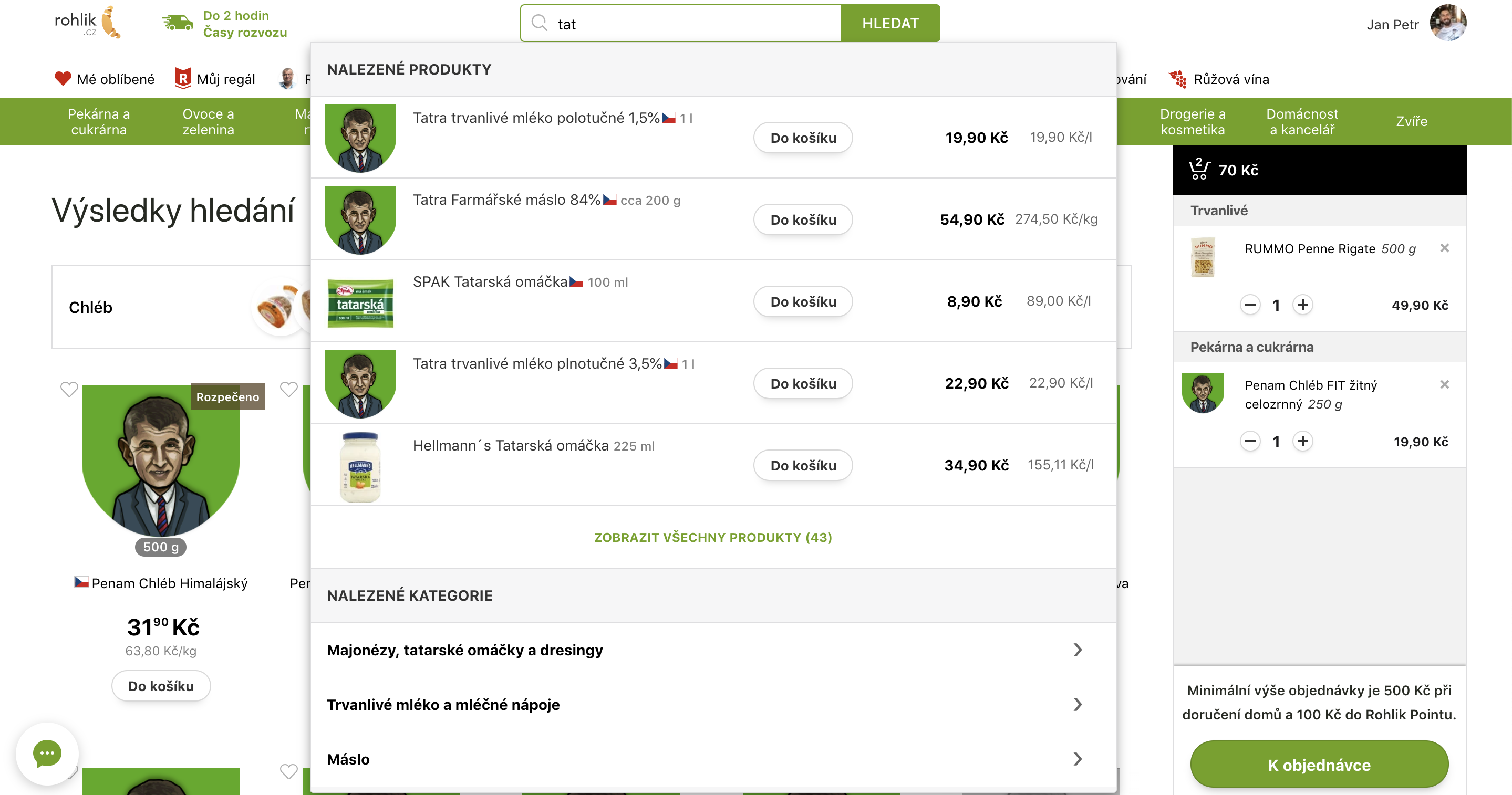Increase RUMMO Penne Rigate quantity
Viewport: 1512px width, 795px height.
1302,305
